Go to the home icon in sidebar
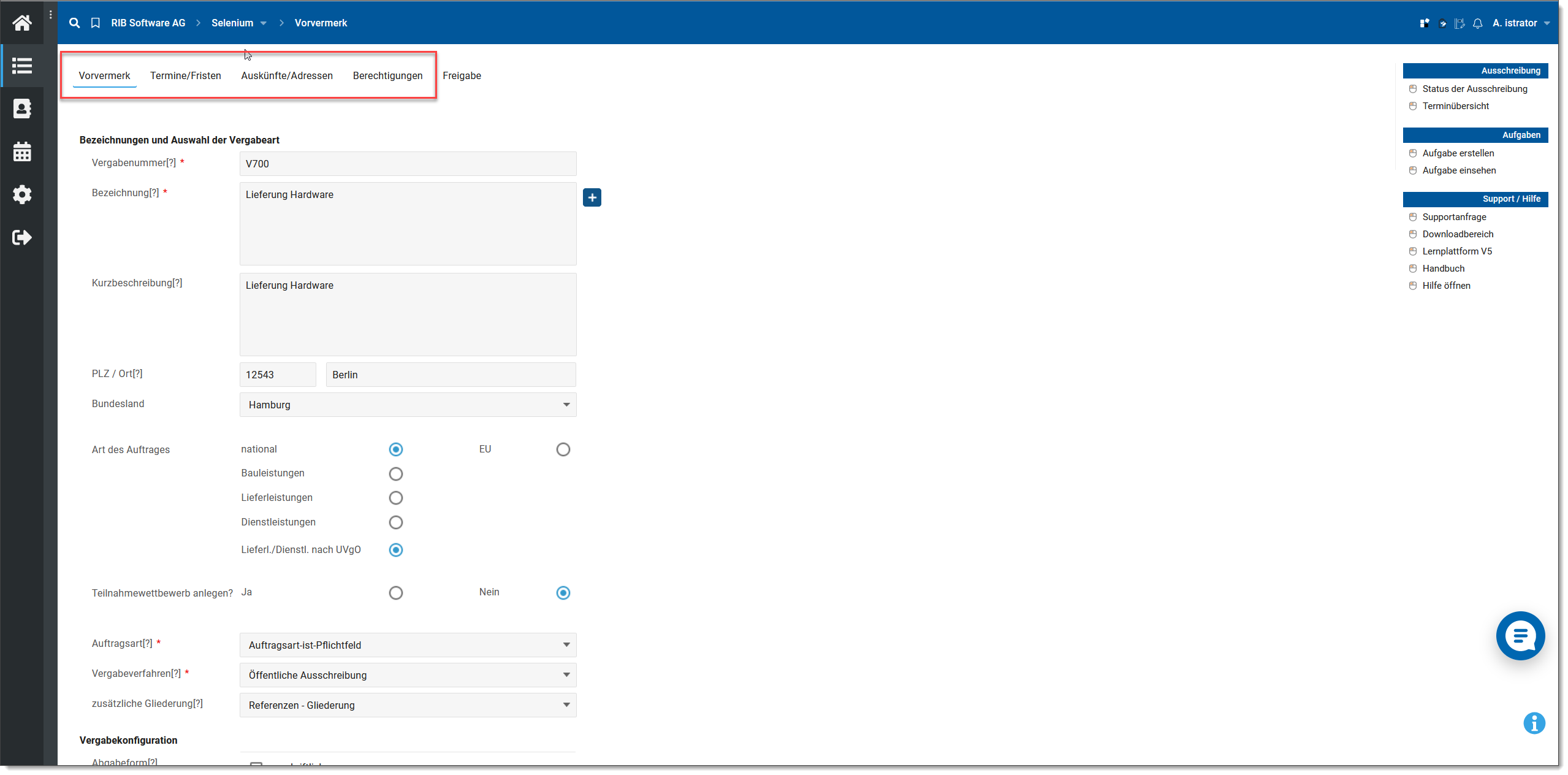The image size is (1568, 775). (22, 23)
